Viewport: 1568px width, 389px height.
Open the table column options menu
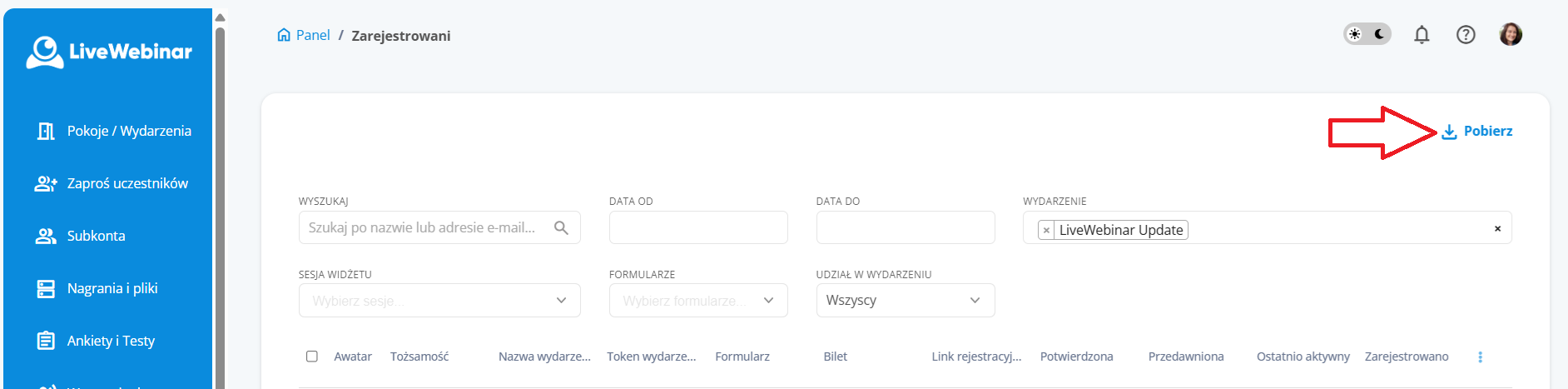(x=1480, y=357)
